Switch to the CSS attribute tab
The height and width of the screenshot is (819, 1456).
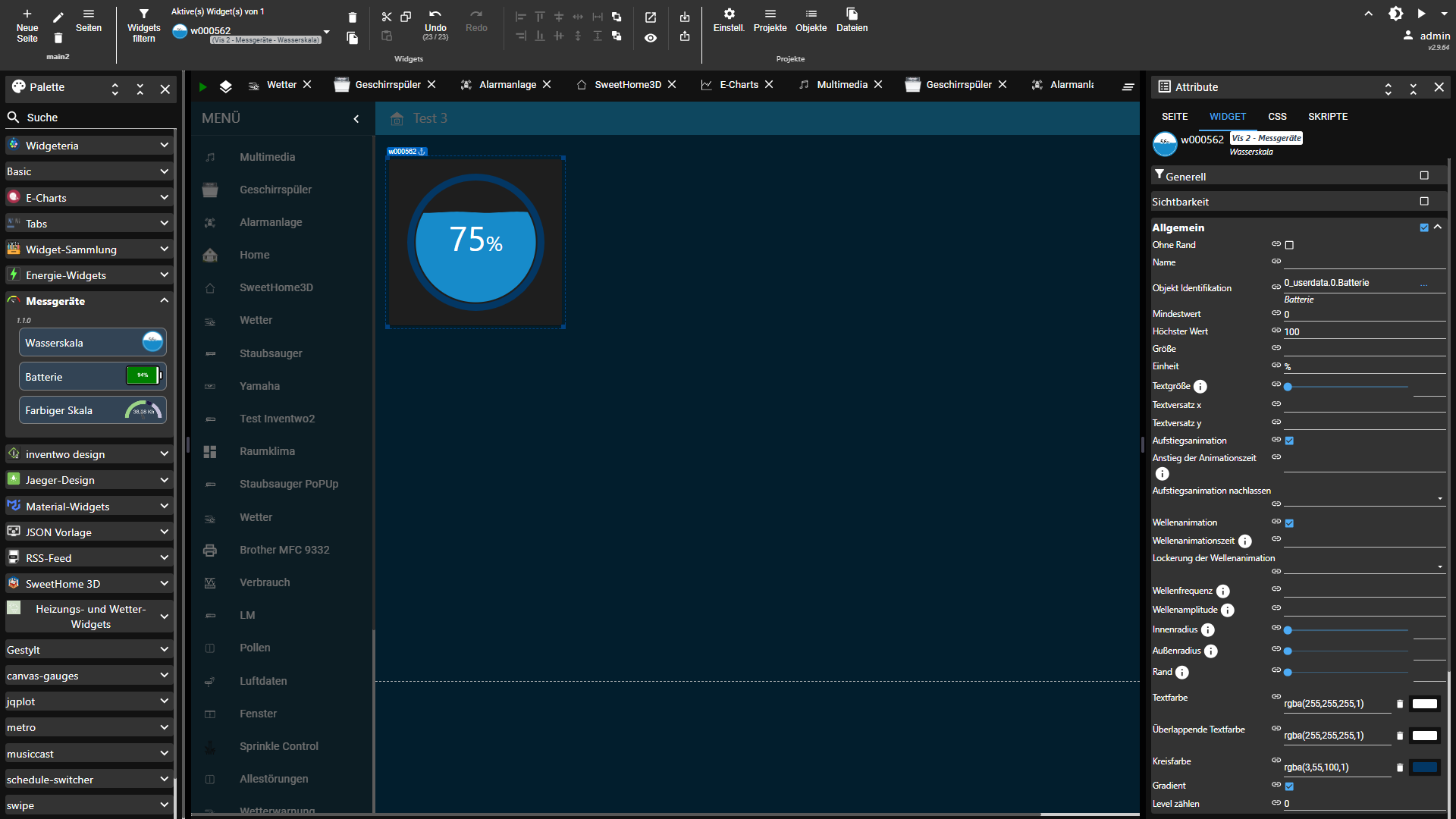1277,117
